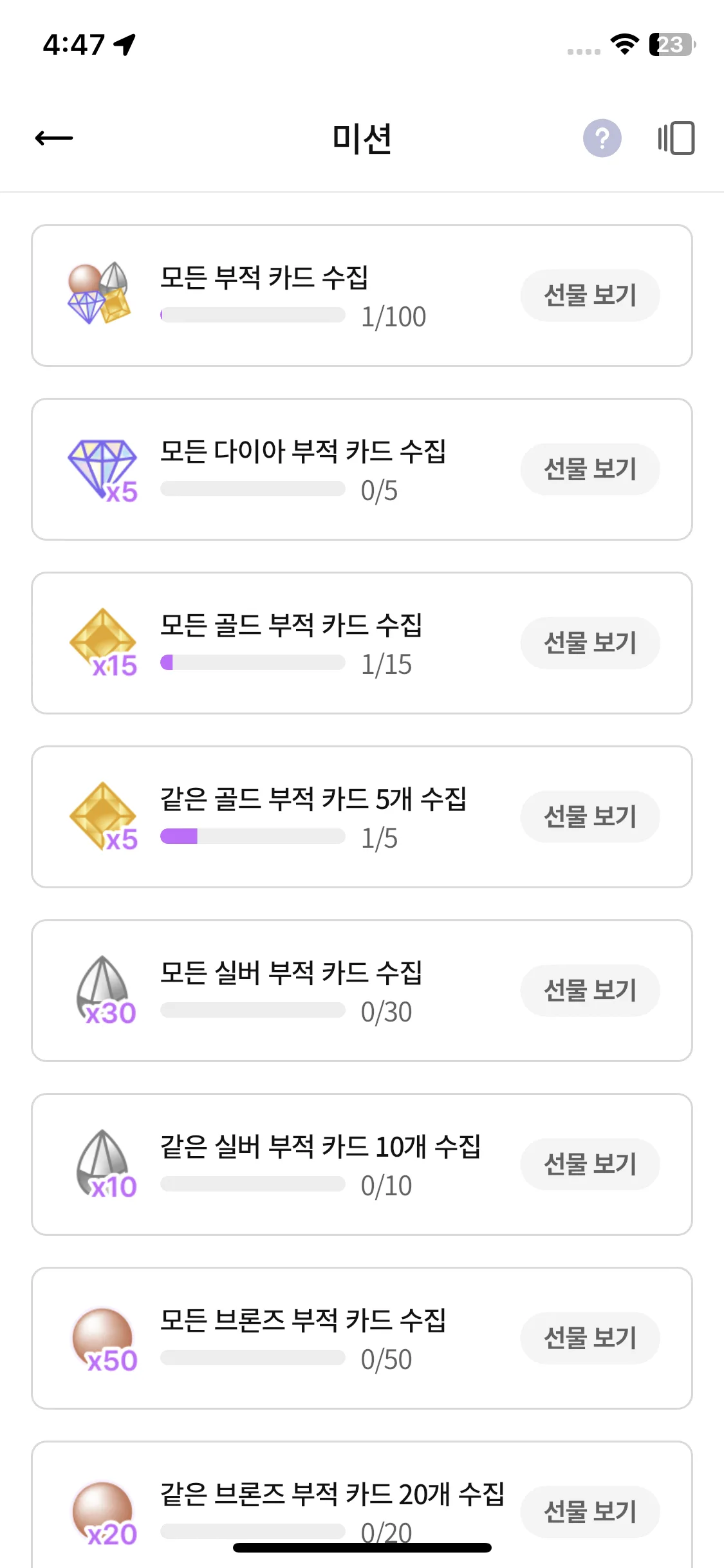The height and width of the screenshot is (1568, 724).
Task: View gift for 모든 브론즈 부적 카드 수집
Action: pyautogui.click(x=590, y=1338)
